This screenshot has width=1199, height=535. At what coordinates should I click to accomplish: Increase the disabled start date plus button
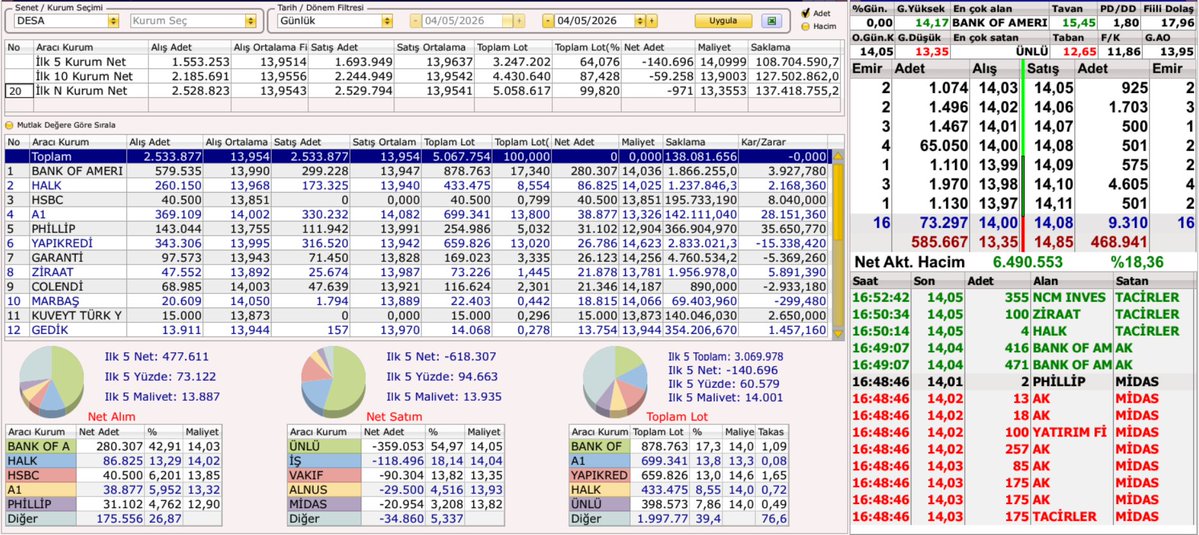tap(520, 21)
